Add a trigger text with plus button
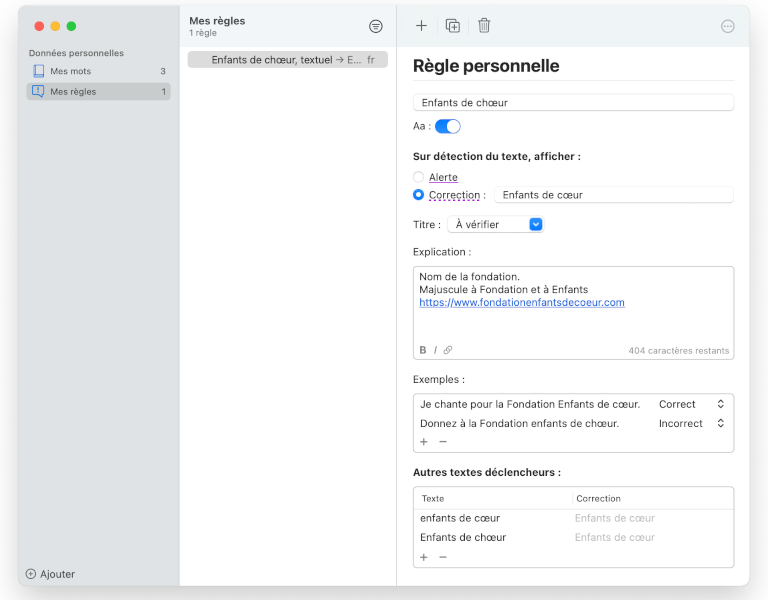 [424, 557]
